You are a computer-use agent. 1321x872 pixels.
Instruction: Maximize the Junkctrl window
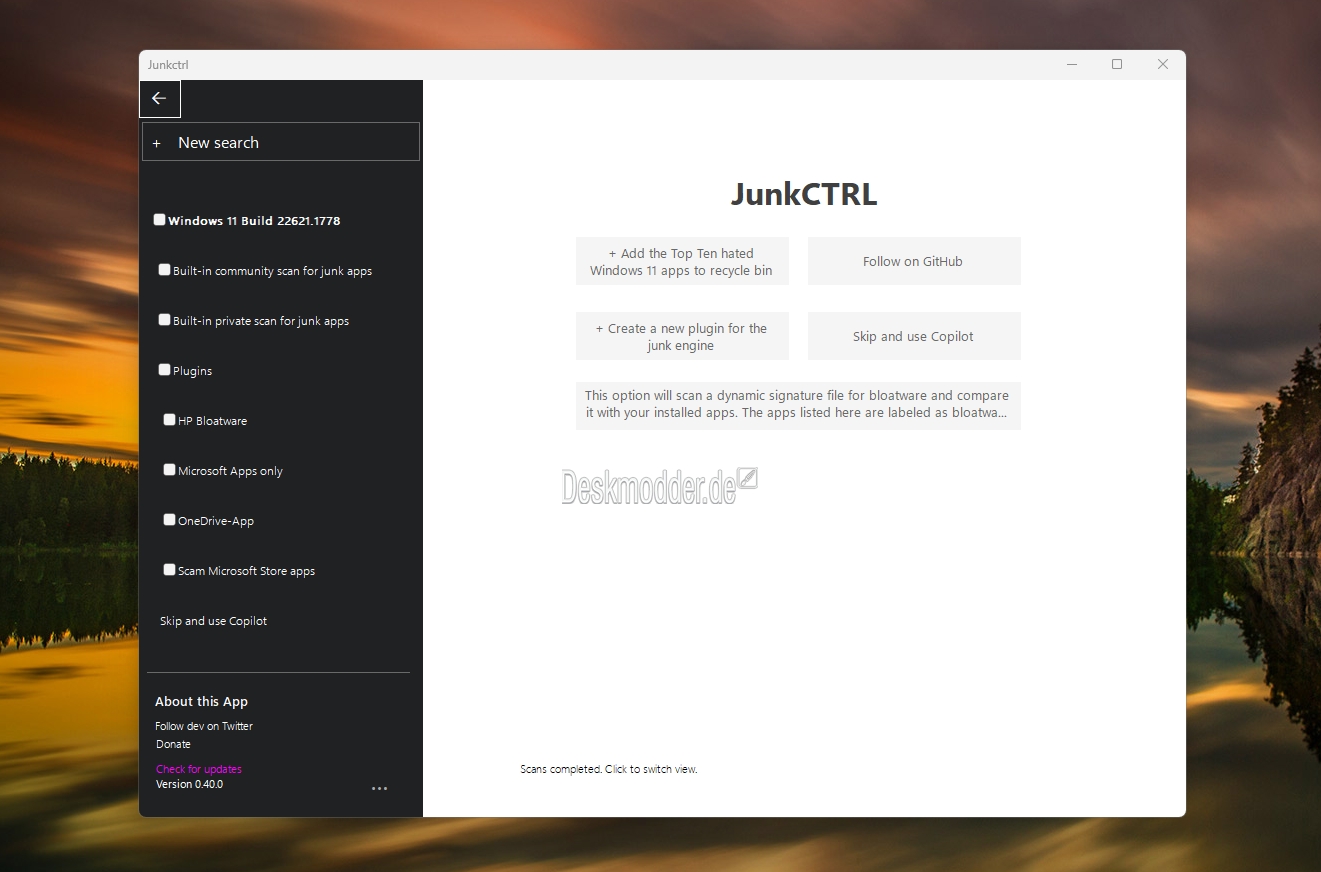[1117, 65]
